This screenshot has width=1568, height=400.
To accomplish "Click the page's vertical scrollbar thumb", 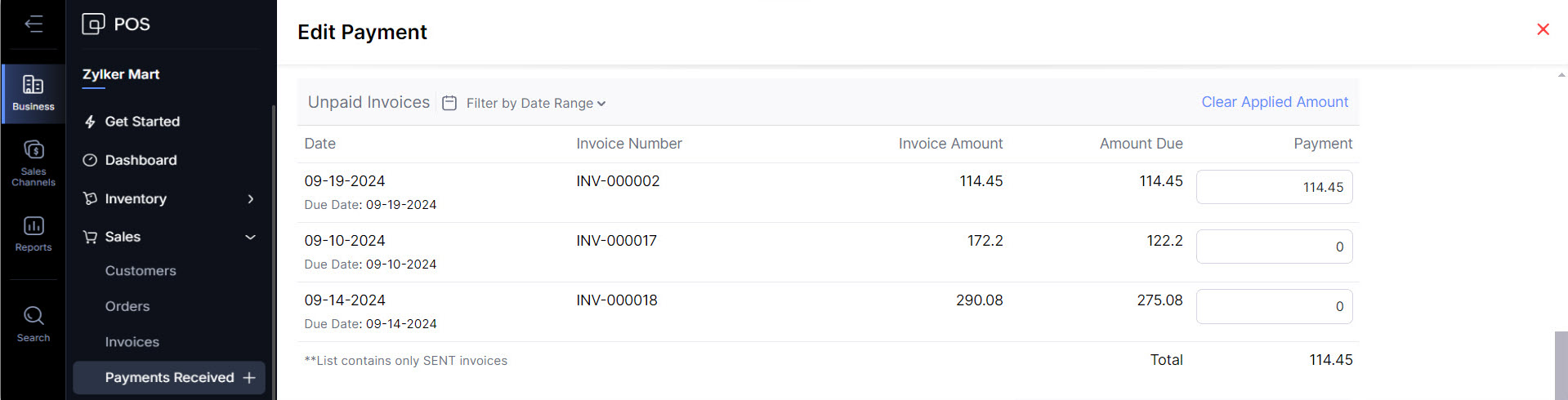I will pos(1561,365).
